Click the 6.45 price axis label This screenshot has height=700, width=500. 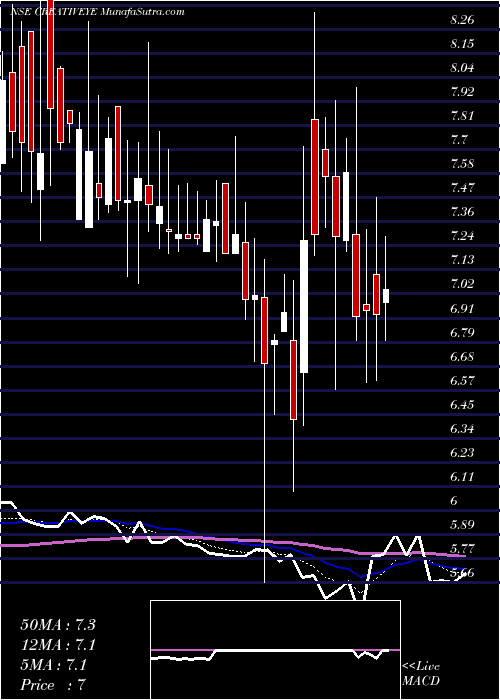[462, 405]
